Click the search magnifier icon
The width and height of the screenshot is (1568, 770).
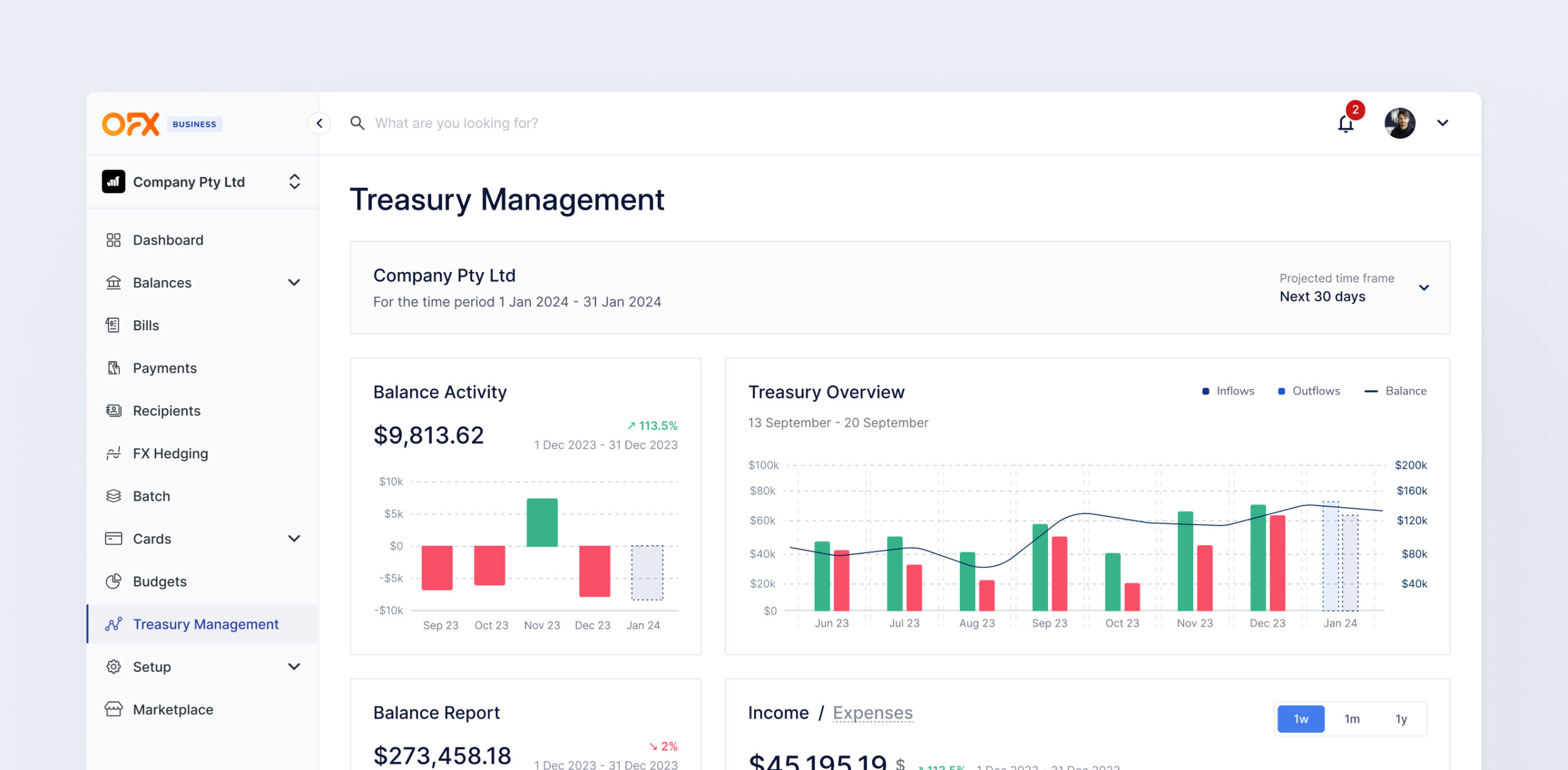tap(357, 123)
